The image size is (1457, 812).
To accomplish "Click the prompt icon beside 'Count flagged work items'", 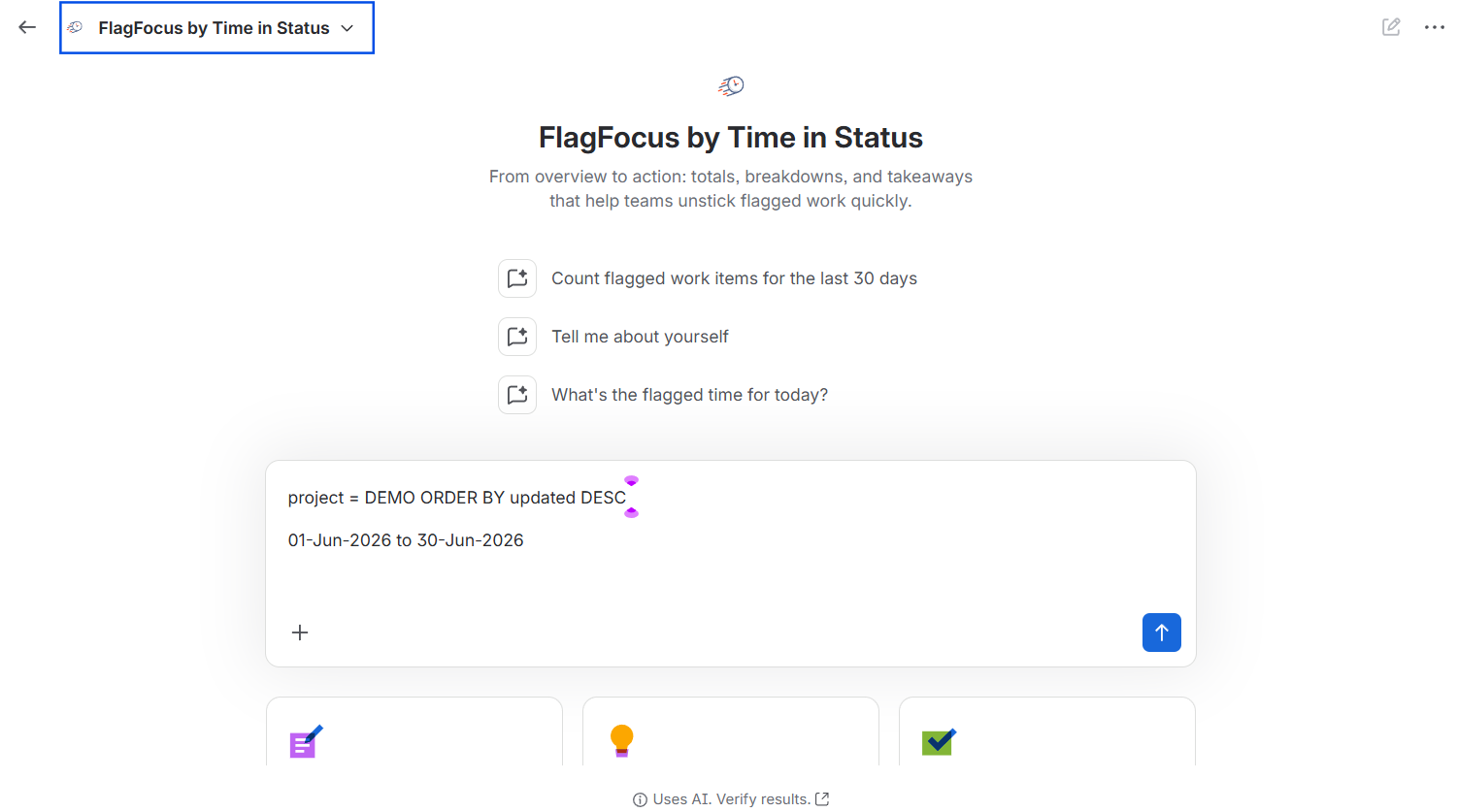I will pos(517,278).
